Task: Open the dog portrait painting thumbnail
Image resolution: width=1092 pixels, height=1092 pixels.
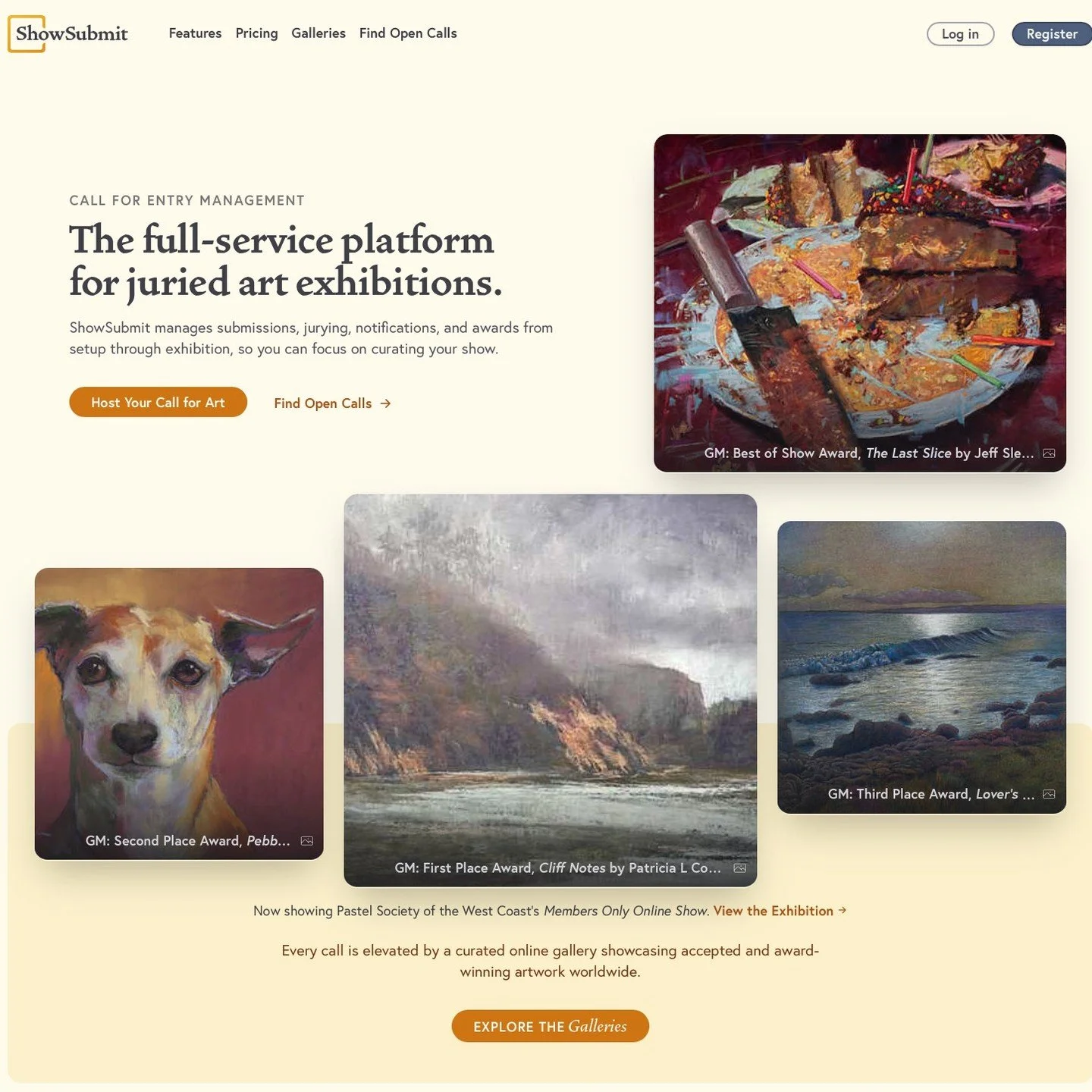Action: coord(179,714)
